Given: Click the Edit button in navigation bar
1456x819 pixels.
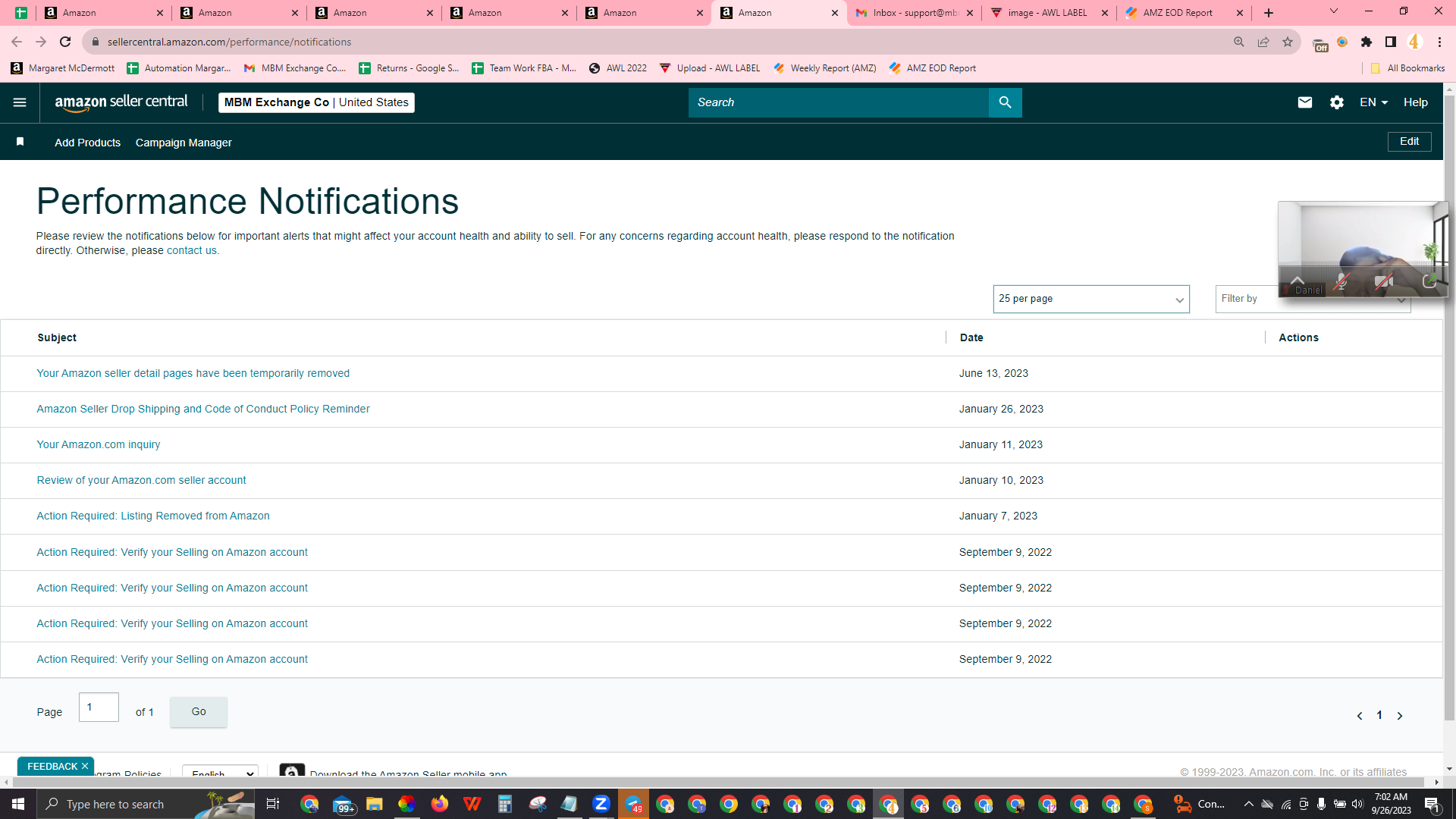Looking at the screenshot, I should coord(1409,142).
